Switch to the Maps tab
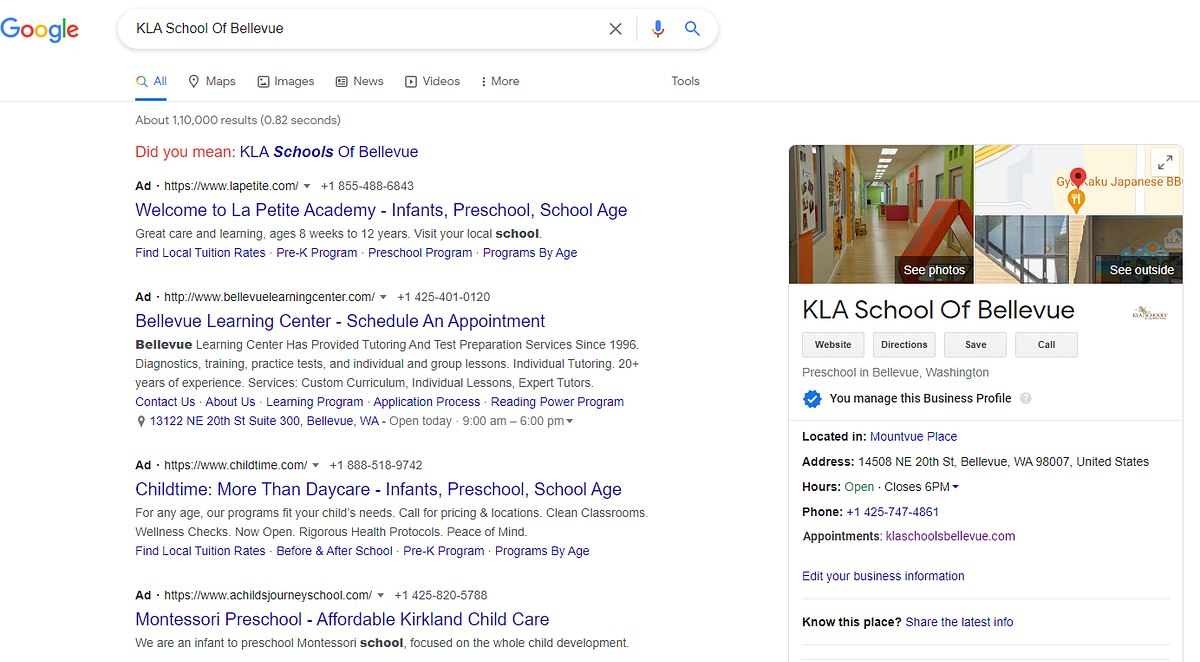Screen dimensions: 1200x662 212,81
